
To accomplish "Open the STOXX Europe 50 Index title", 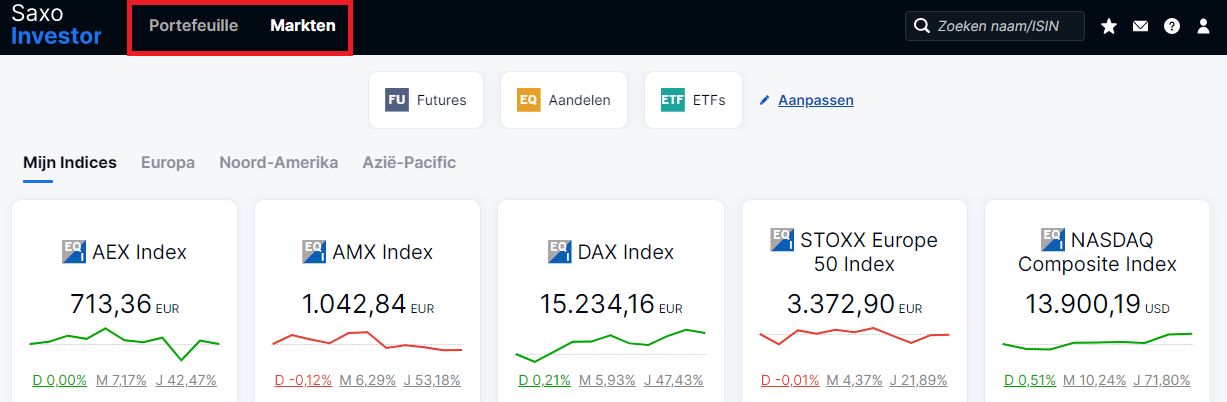I will (869, 252).
